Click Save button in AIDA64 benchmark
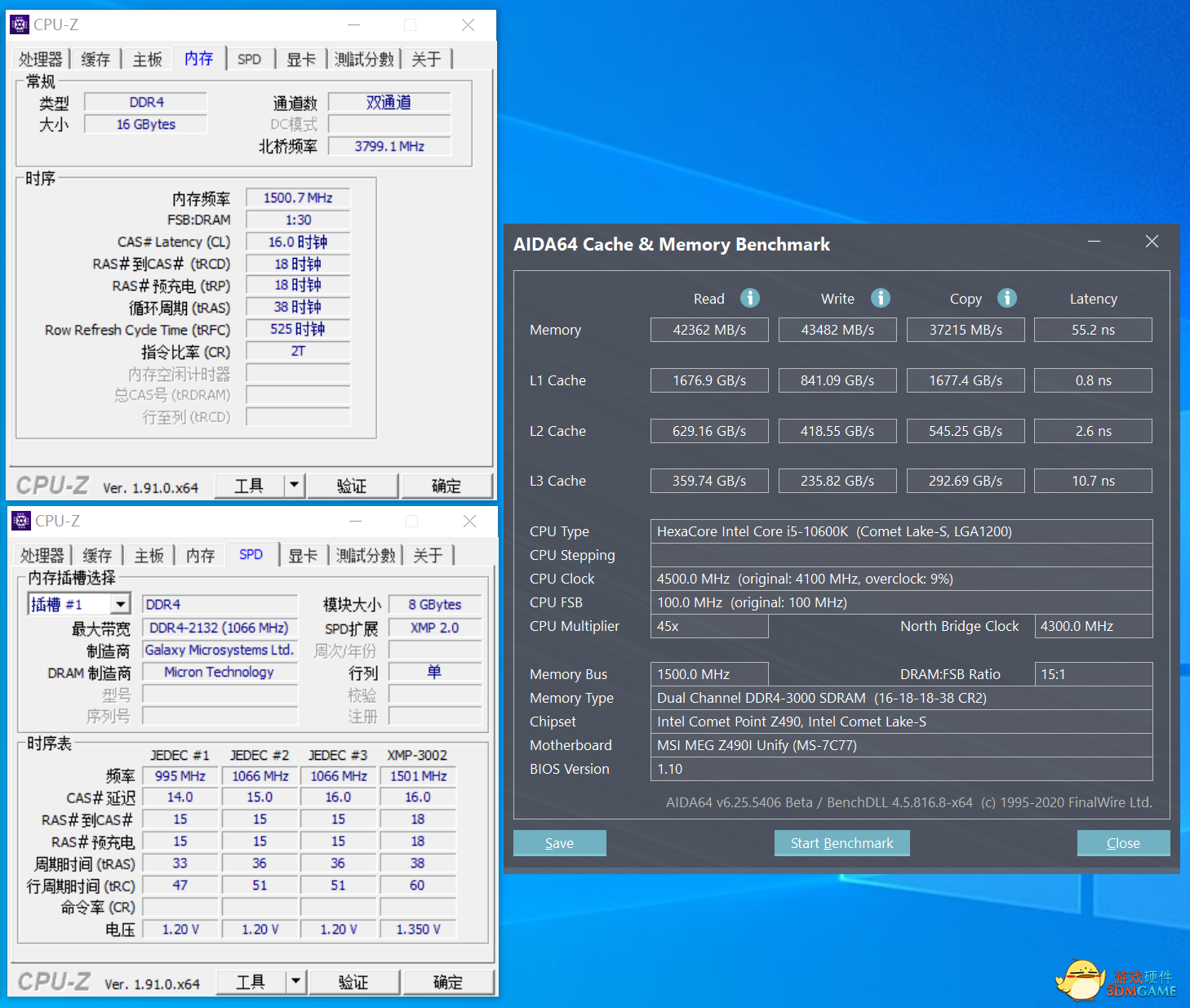This screenshot has width=1190, height=1008. pos(560,843)
